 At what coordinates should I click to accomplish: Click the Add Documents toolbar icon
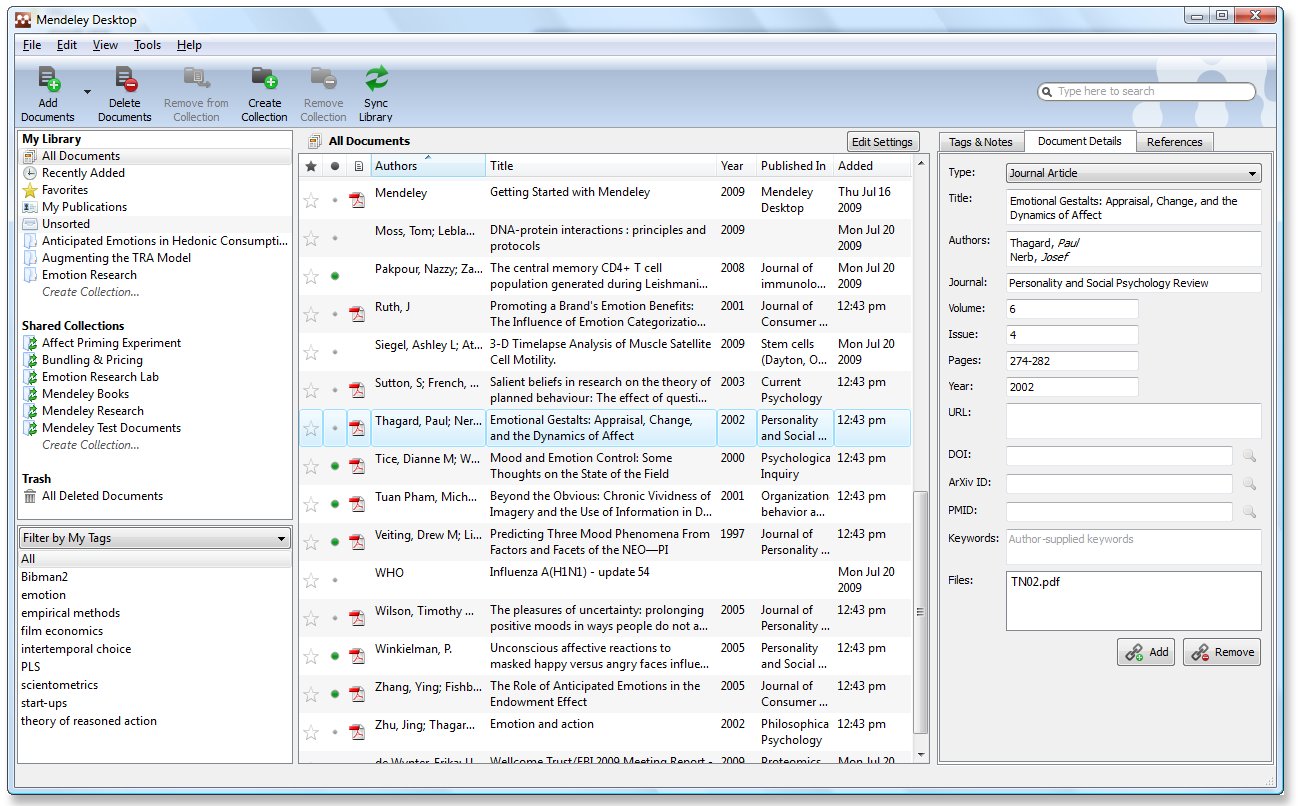point(48,80)
